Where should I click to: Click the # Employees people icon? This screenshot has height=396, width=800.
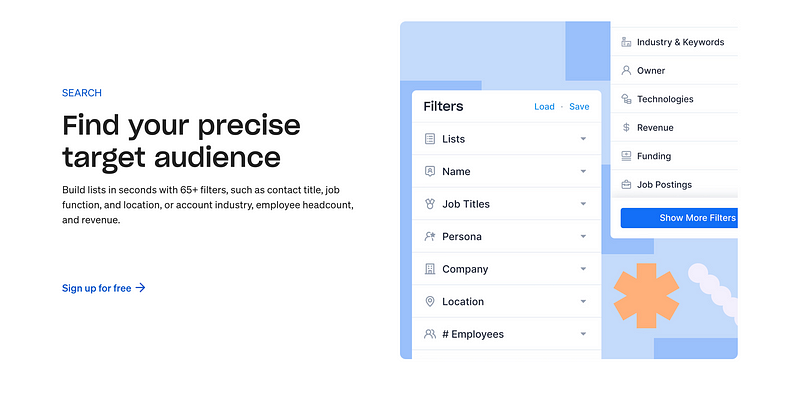[x=430, y=334]
